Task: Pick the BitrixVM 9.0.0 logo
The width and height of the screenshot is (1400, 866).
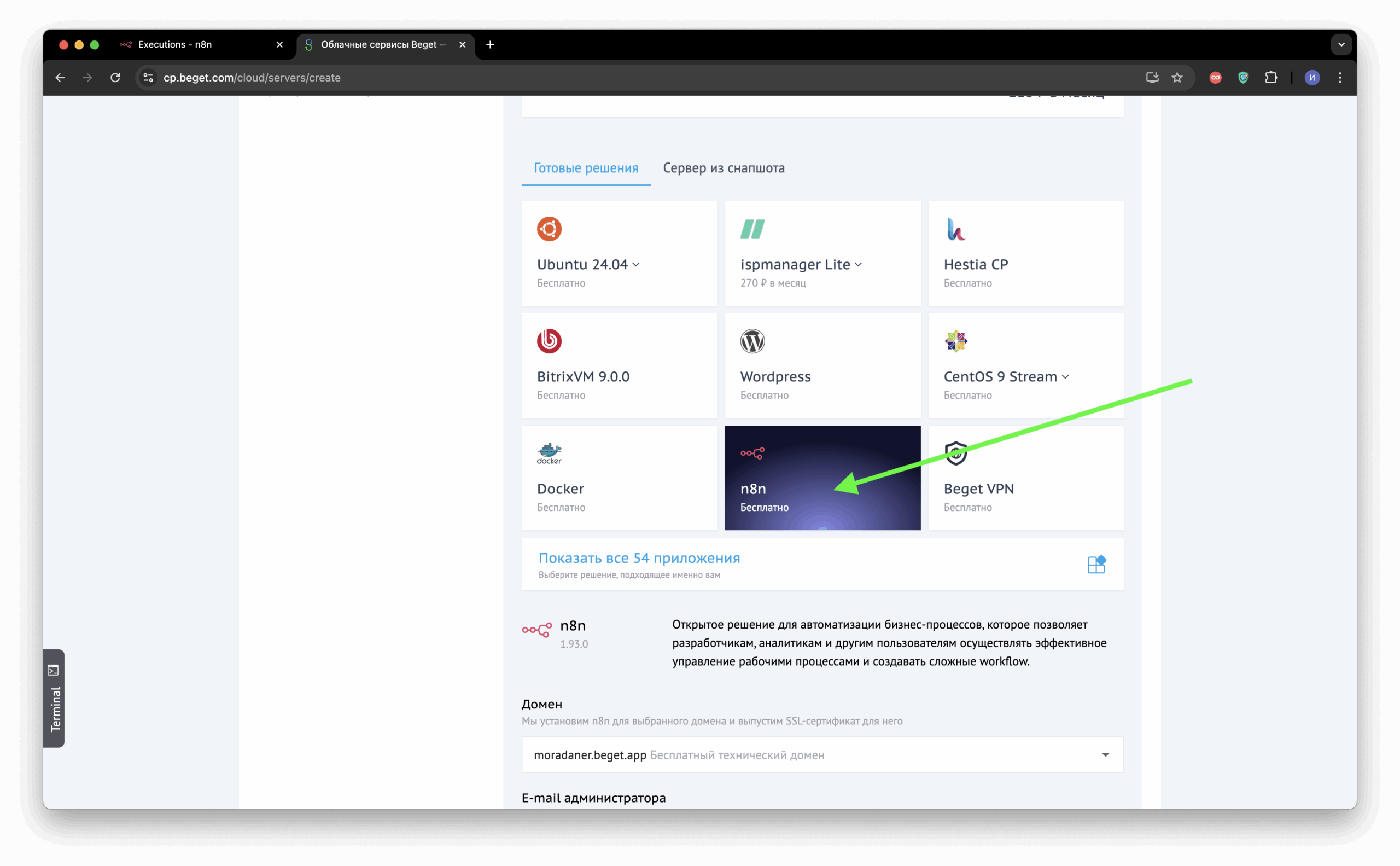Action: (x=549, y=341)
